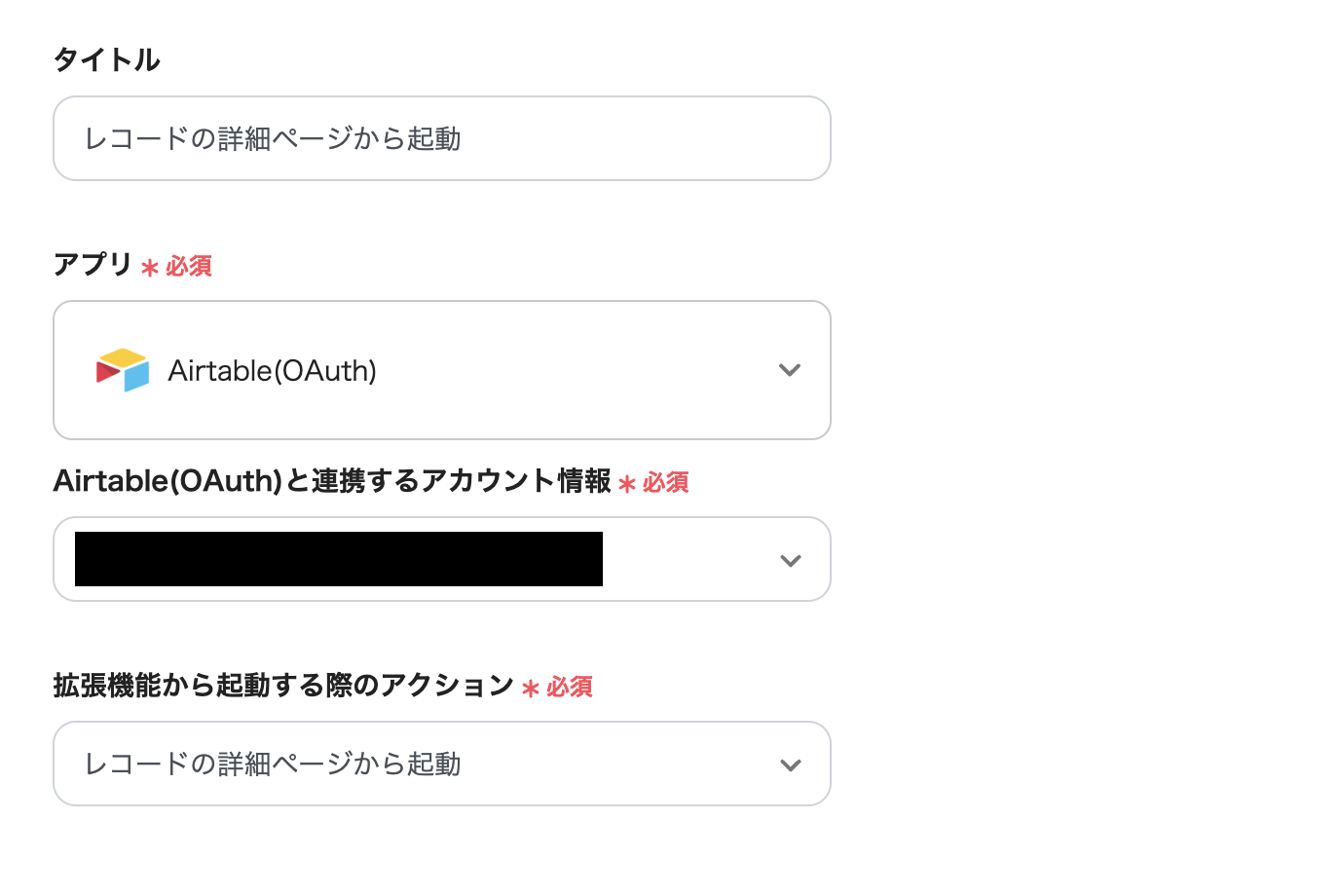Open the account info dropdown arrow

coord(791,561)
